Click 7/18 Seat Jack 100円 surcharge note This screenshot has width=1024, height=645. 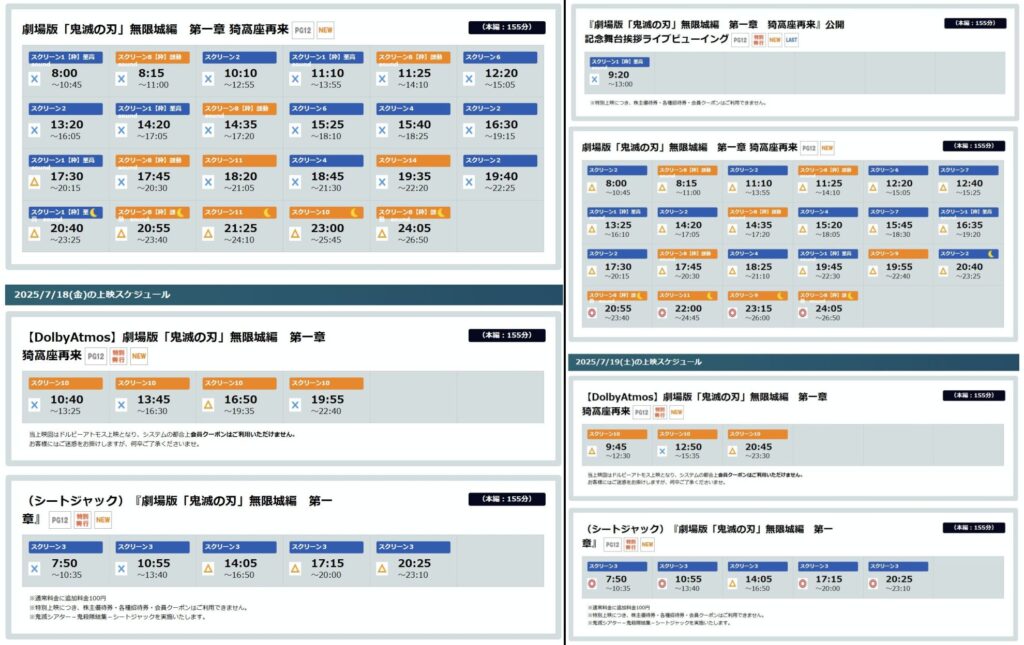67,598
